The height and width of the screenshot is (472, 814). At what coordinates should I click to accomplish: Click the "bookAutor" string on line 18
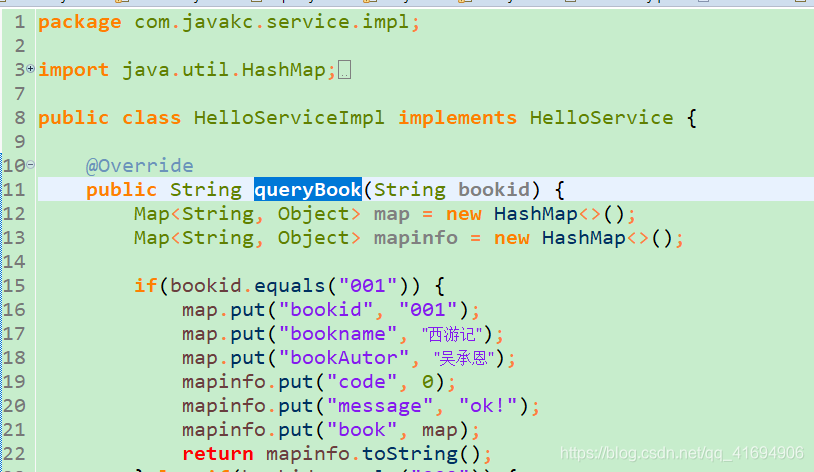tap(344, 358)
